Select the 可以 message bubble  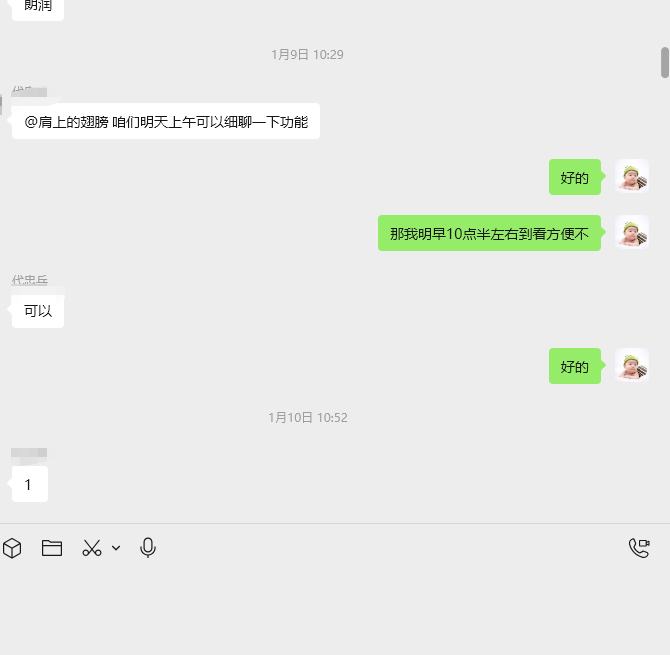pyautogui.click(x=38, y=311)
